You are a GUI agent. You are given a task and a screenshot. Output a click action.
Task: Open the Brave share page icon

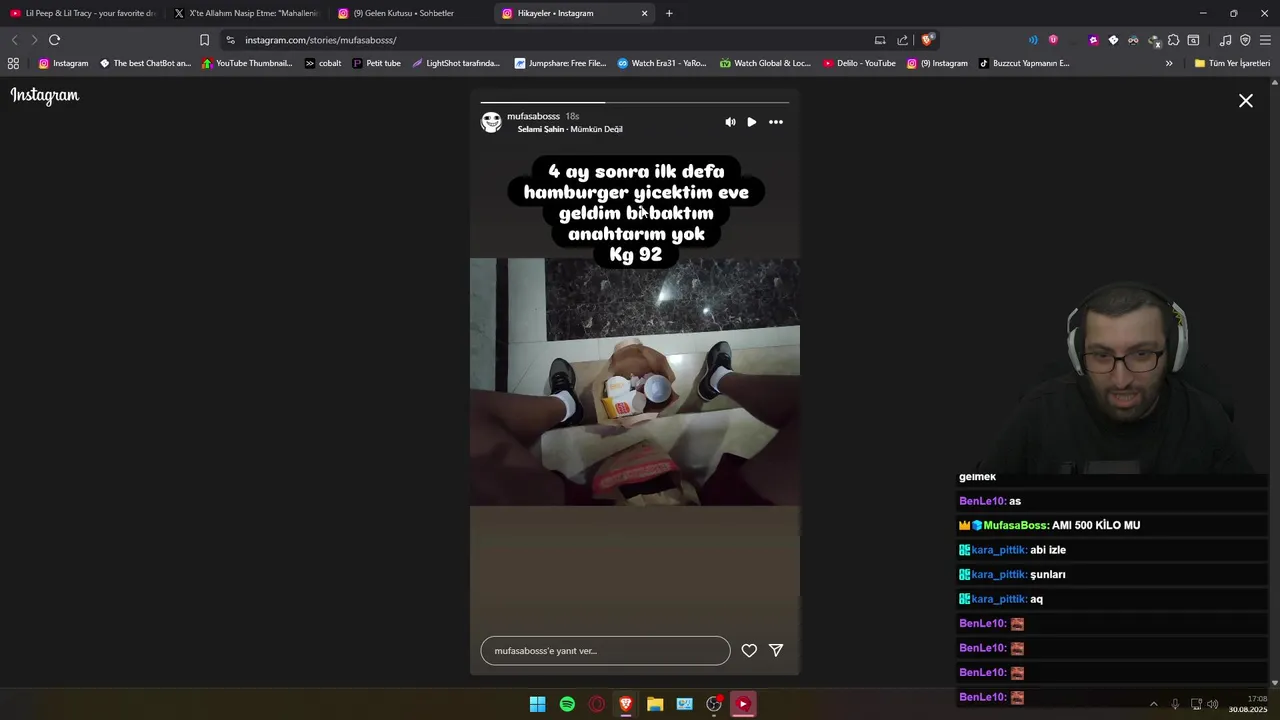(902, 40)
